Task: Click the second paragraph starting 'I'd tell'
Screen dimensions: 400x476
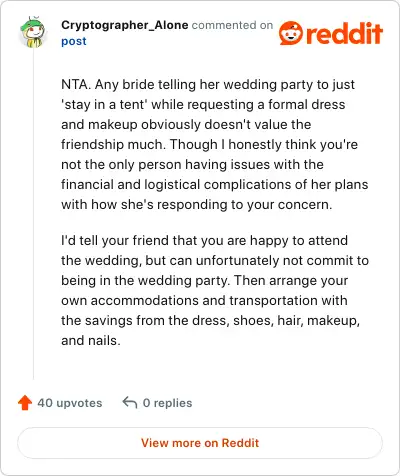Action: [x=215, y=290]
